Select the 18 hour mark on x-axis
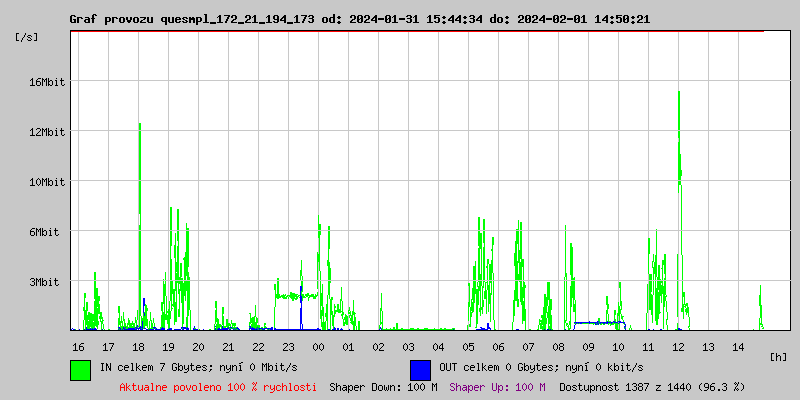 pyautogui.click(x=138, y=346)
